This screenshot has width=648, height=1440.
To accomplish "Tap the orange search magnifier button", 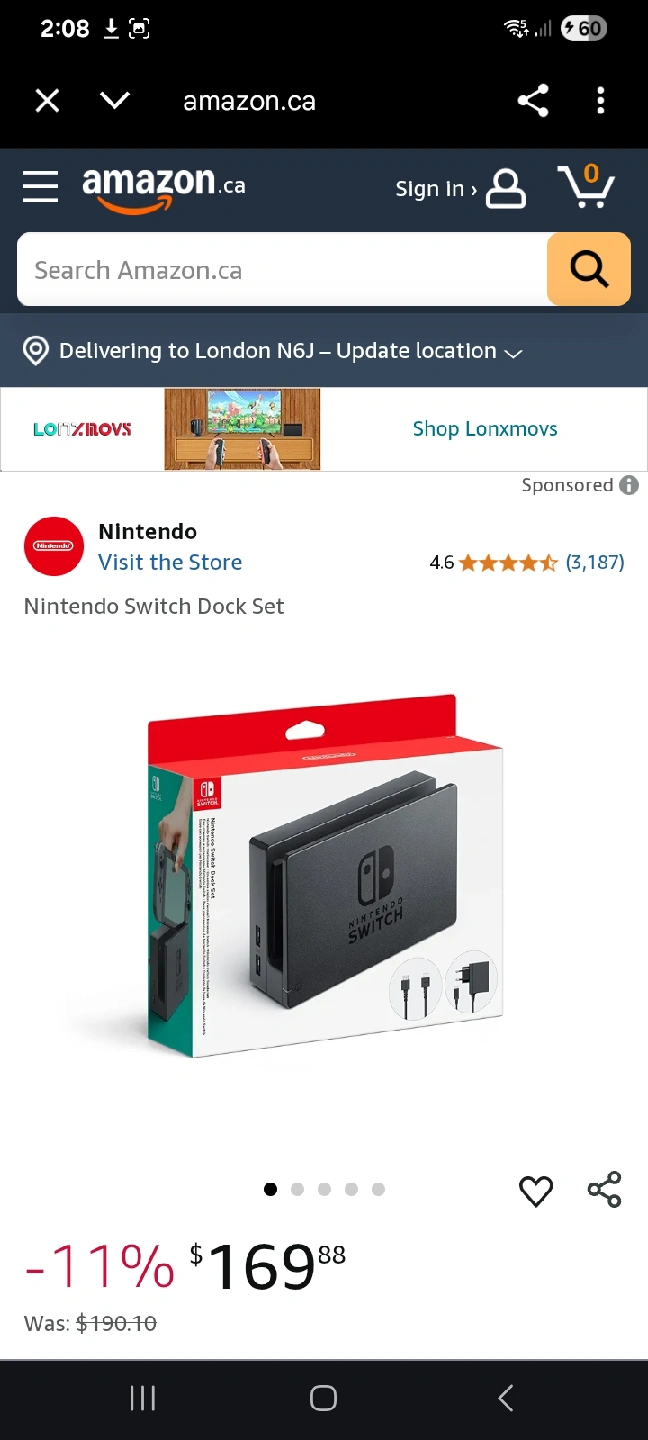I will [589, 269].
